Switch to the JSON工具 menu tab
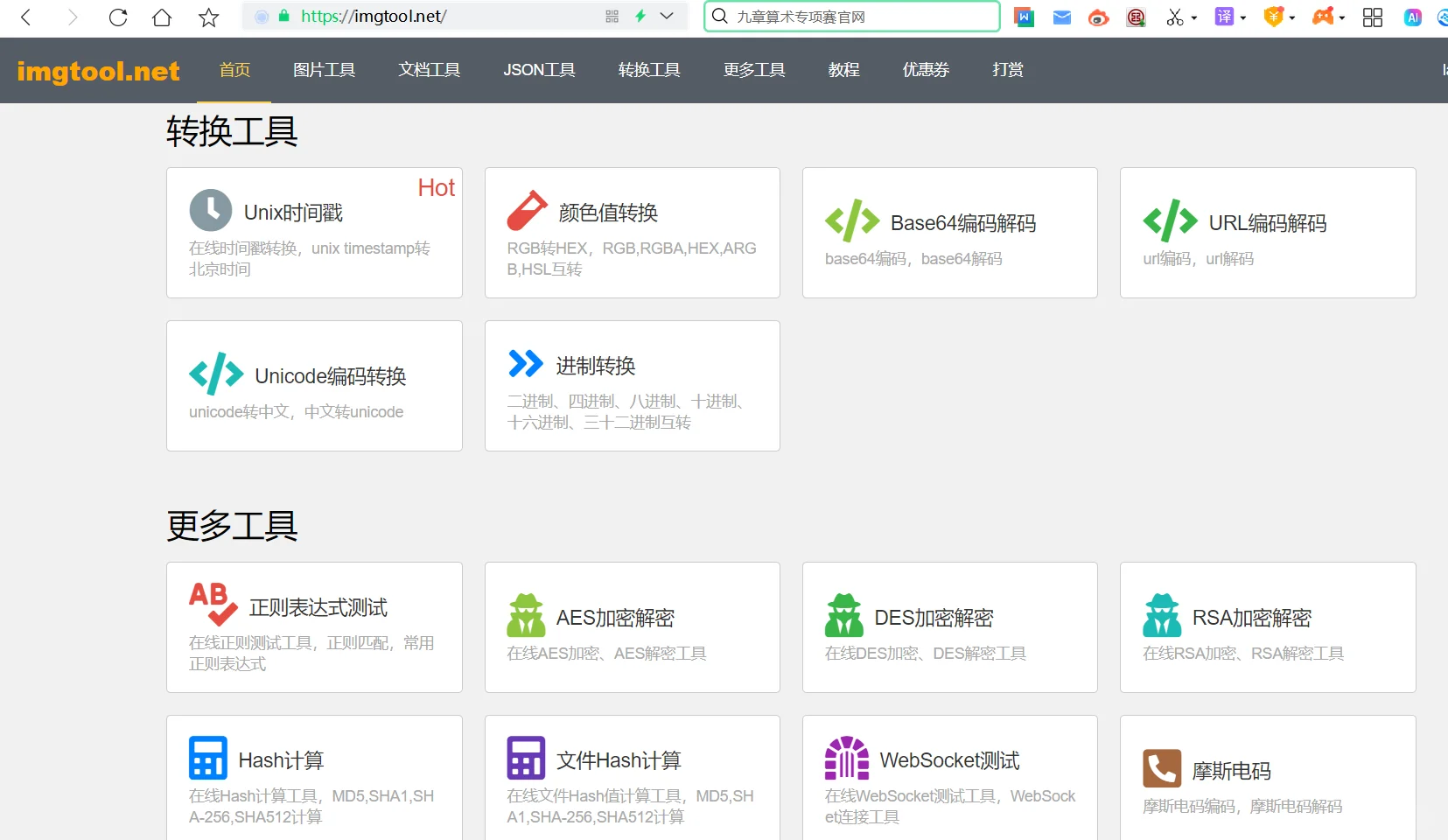1448x840 pixels. [x=539, y=70]
